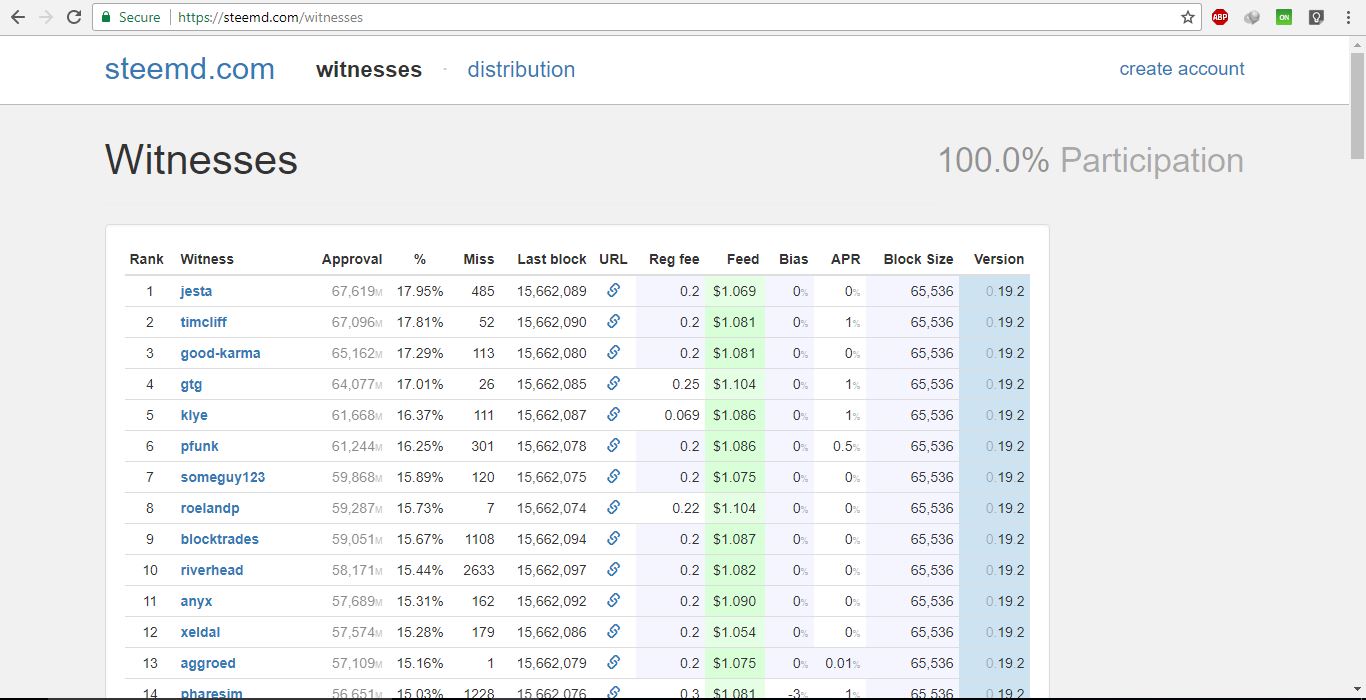Open the URL link icon for good-karma
Viewport: 1366px width, 700px height.
coord(613,353)
